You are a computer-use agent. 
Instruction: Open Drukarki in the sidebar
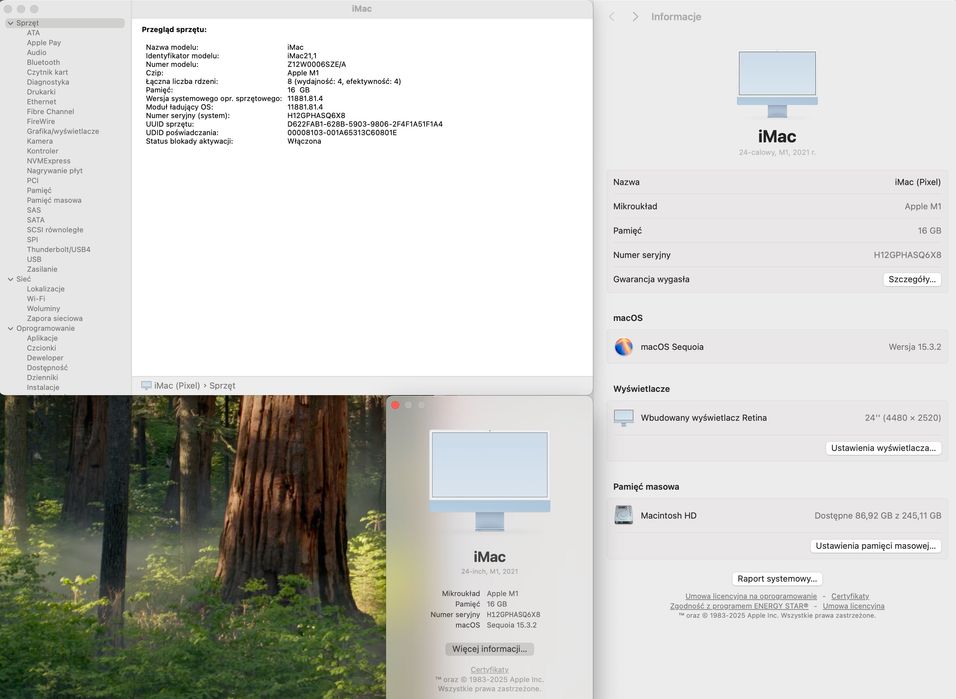[x=41, y=92]
